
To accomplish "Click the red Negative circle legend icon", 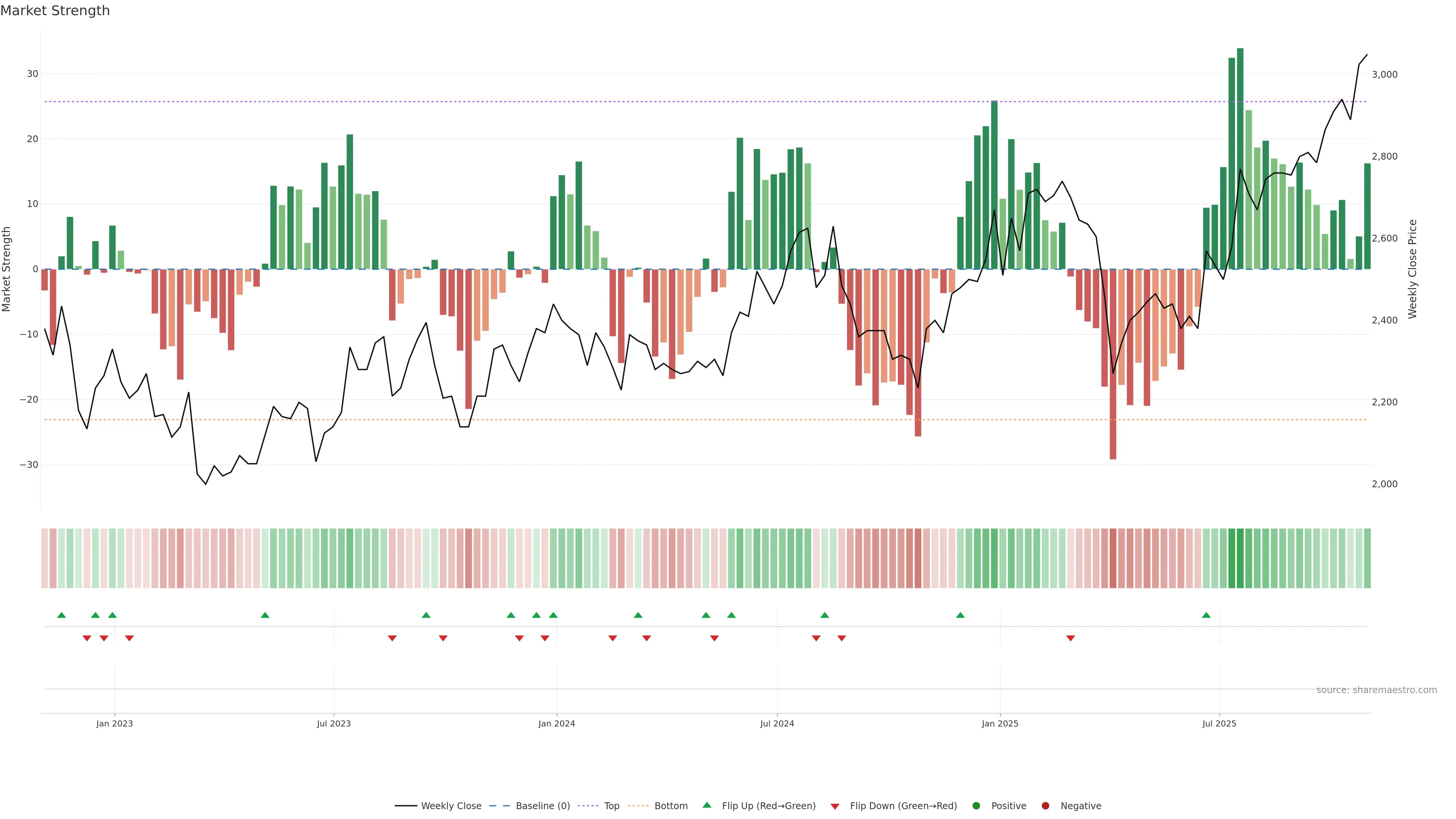I will click(x=1045, y=805).
